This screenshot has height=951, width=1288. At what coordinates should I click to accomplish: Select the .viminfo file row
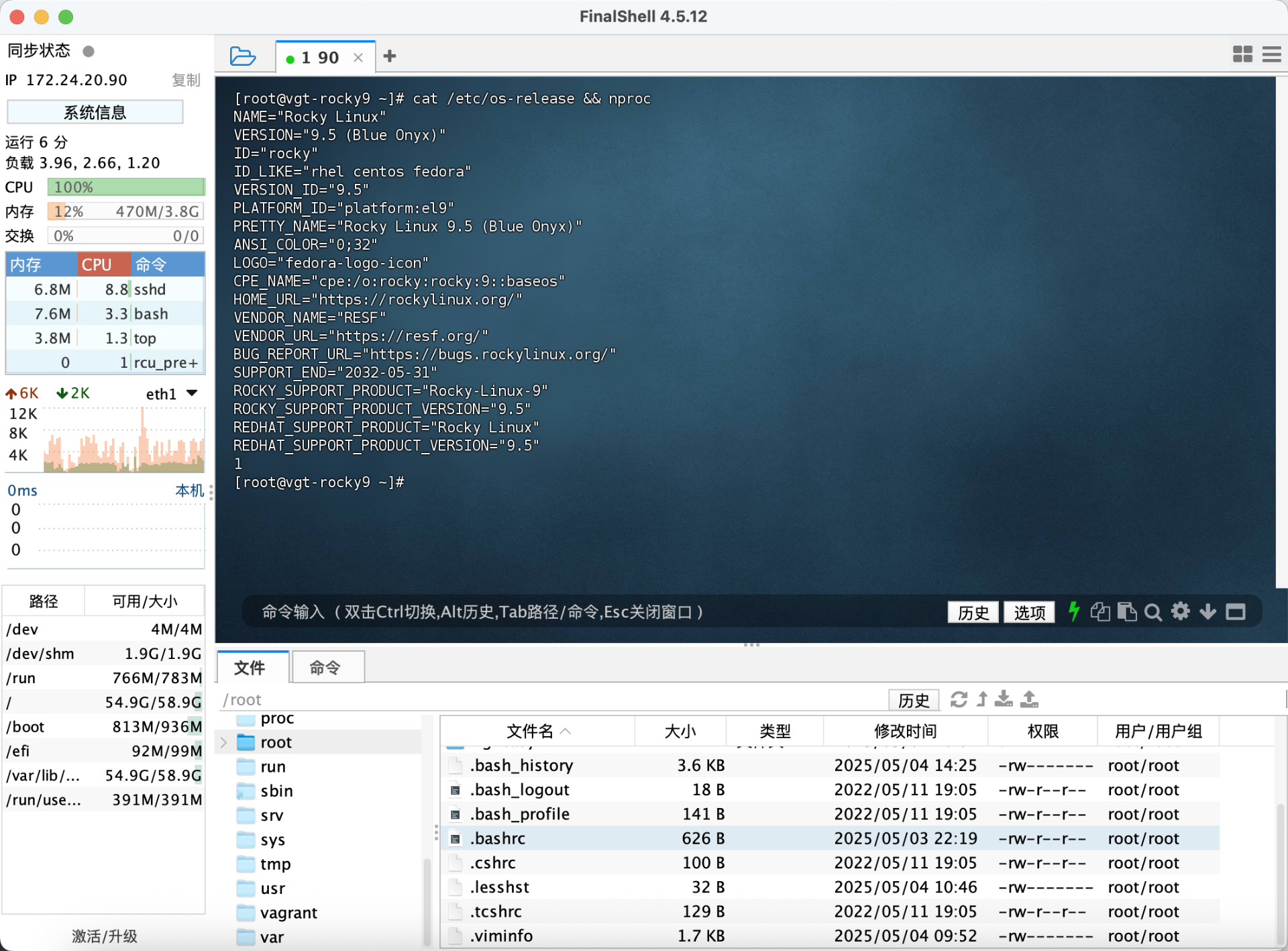point(830,936)
